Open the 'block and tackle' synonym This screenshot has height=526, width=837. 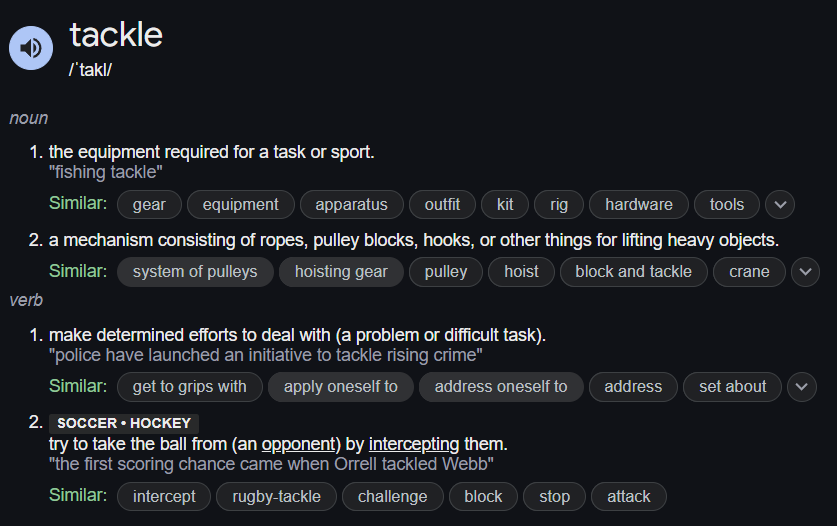point(634,272)
